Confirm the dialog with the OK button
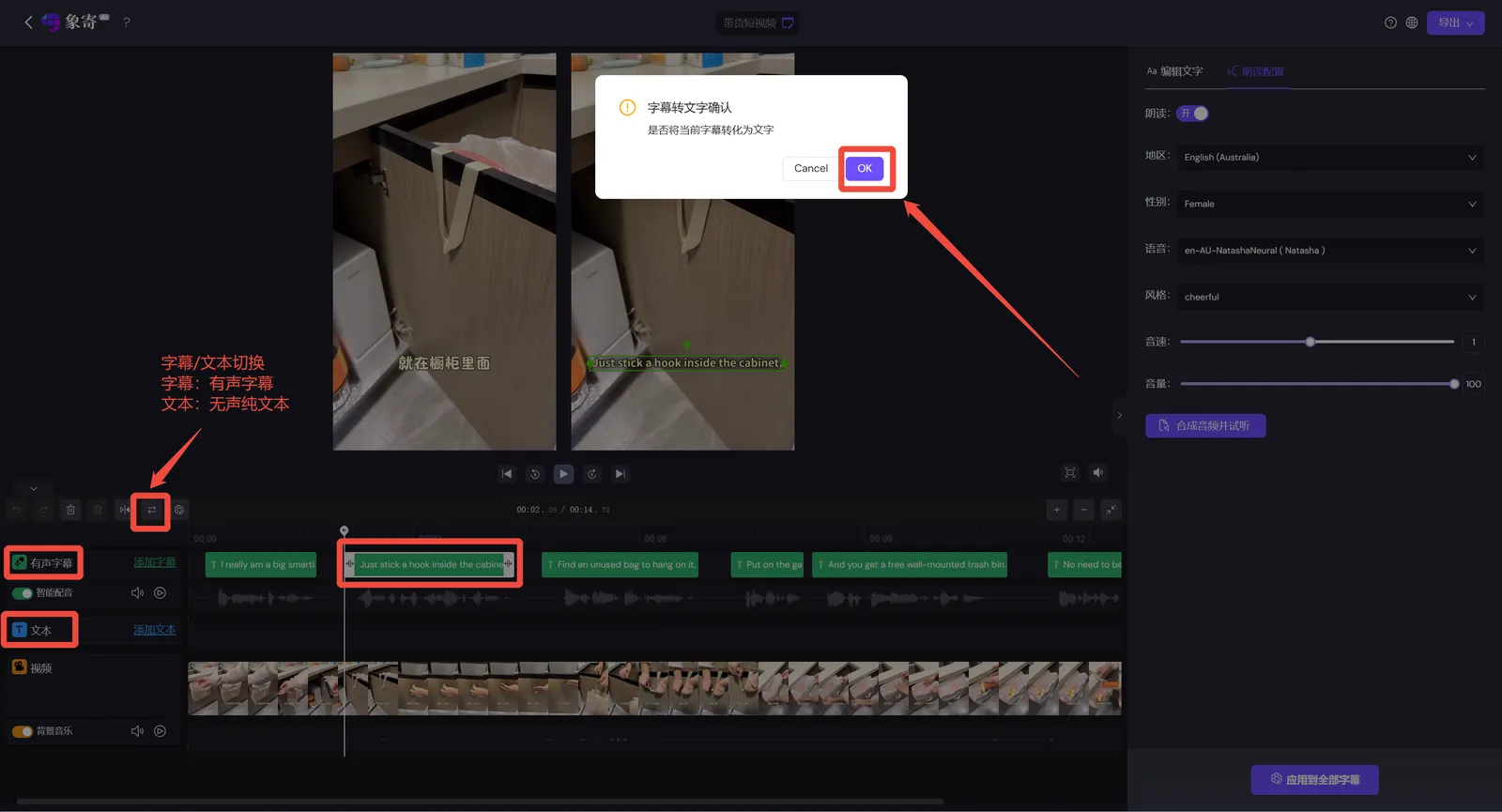This screenshot has width=1502, height=812. 865,168
